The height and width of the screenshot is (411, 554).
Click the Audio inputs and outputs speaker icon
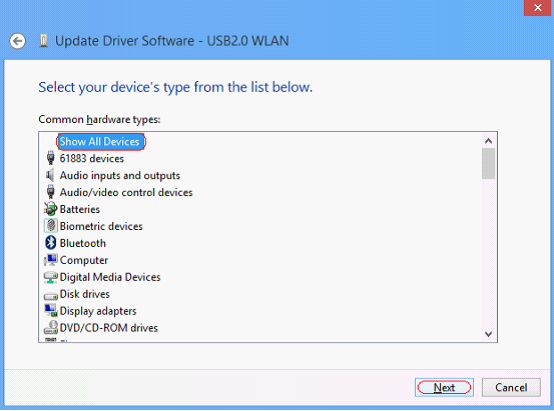click(50, 175)
